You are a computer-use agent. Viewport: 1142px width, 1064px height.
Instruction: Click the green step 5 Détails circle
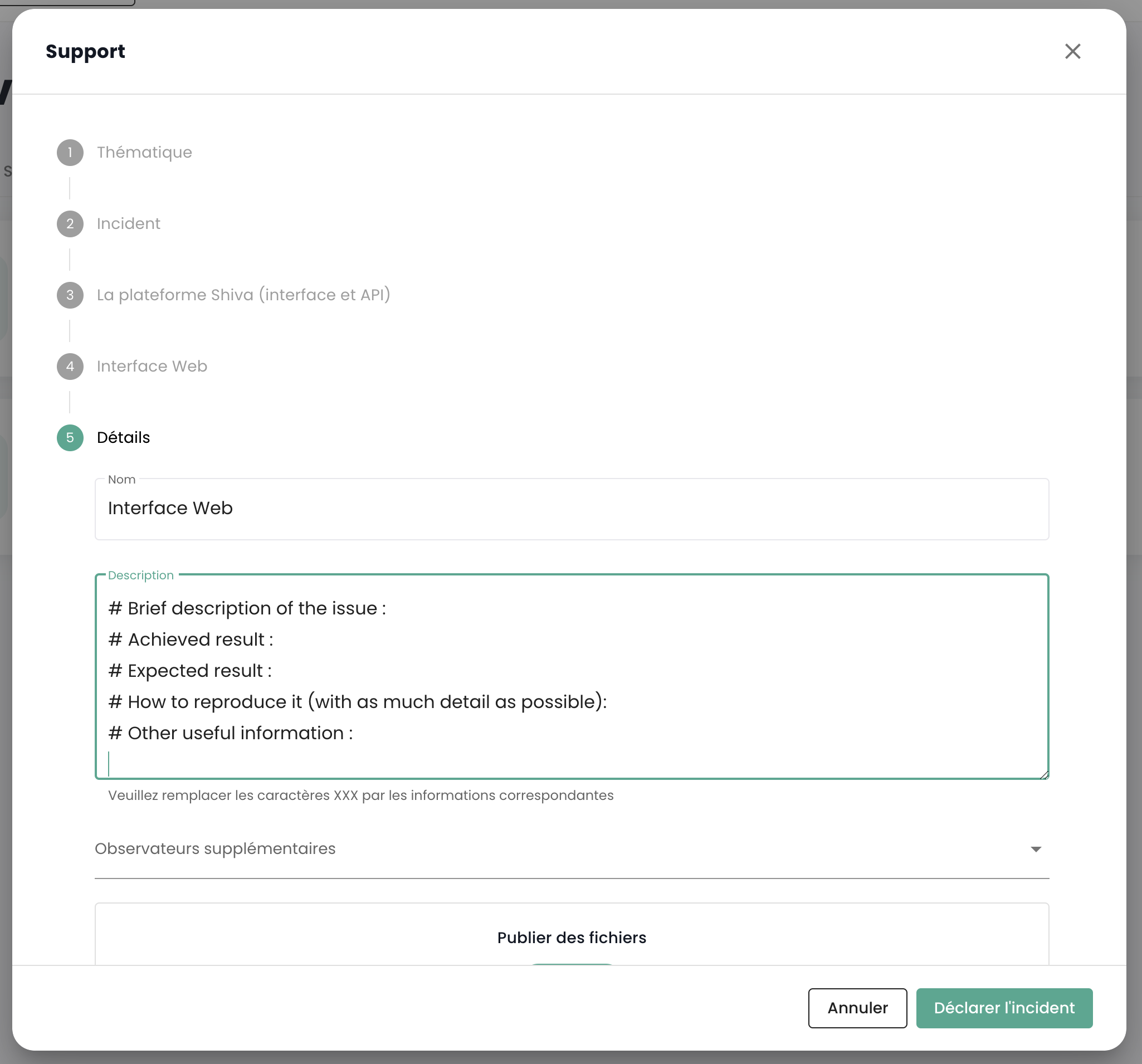70,438
